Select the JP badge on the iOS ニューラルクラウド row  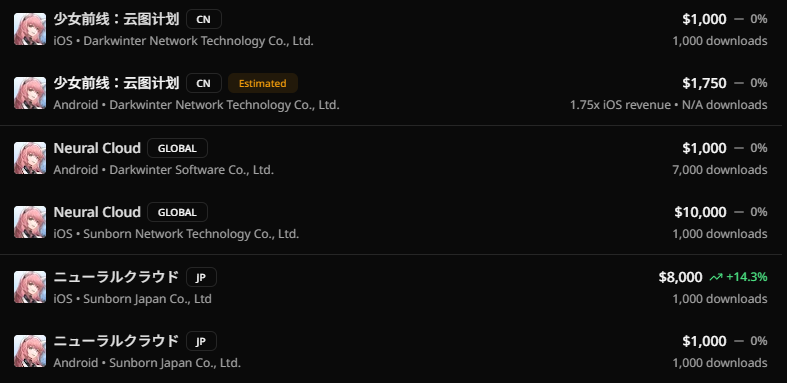click(201, 277)
